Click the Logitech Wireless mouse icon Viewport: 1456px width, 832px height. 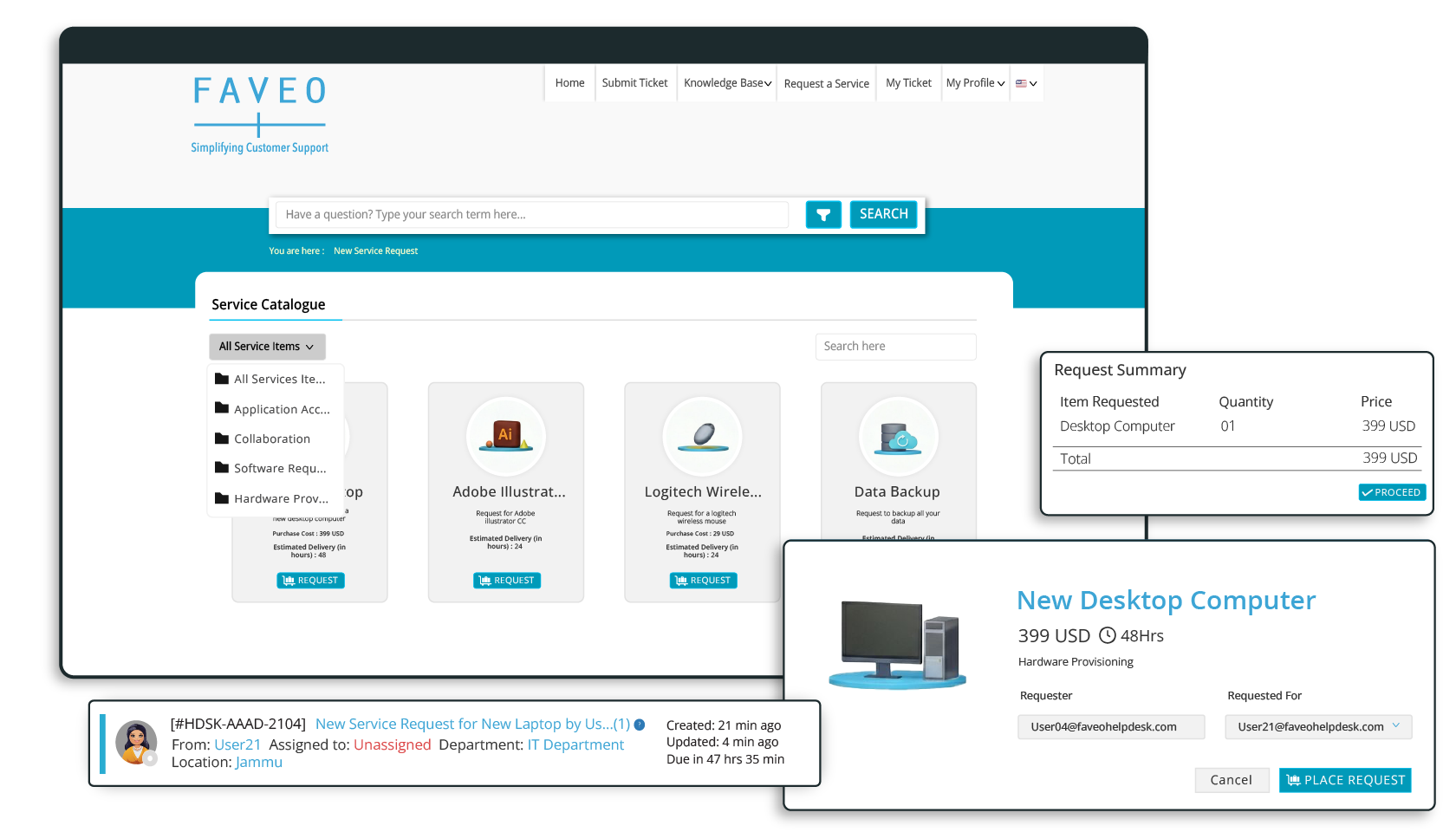point(702,436)
